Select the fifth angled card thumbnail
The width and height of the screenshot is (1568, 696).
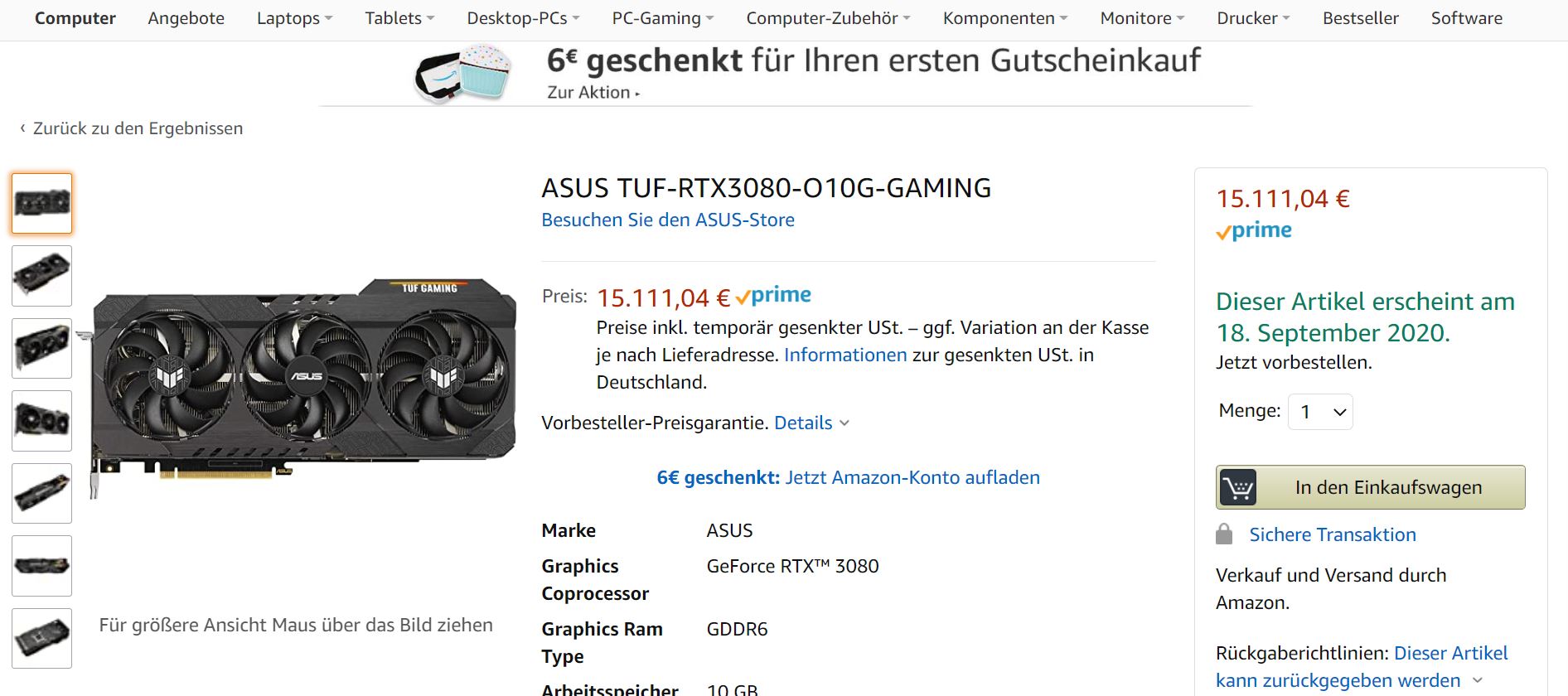(41, 493)
